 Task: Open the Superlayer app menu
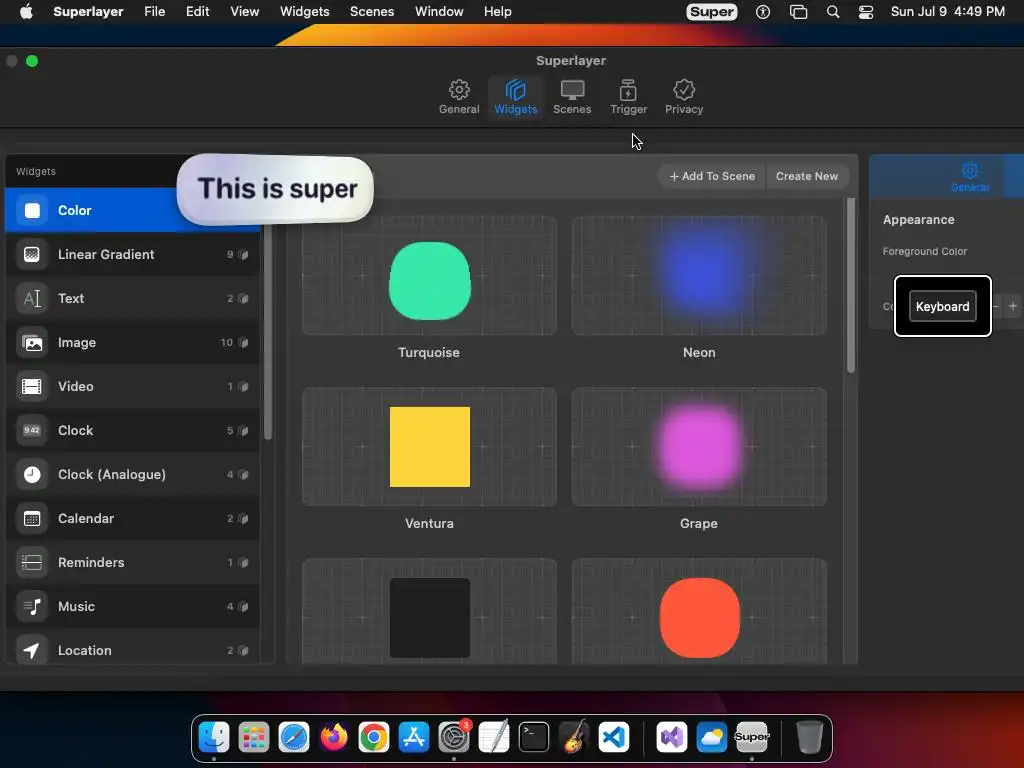tap(88, 12)
